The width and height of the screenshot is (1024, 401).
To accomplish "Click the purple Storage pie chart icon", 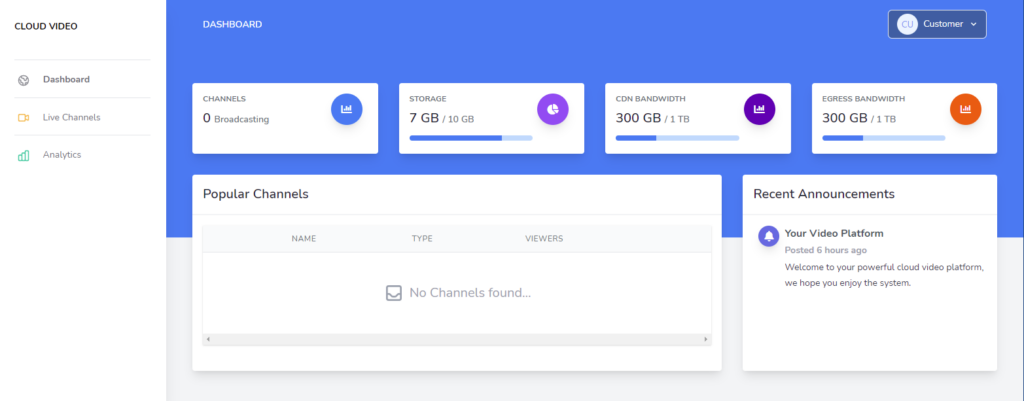I will [x=552, y=109].
